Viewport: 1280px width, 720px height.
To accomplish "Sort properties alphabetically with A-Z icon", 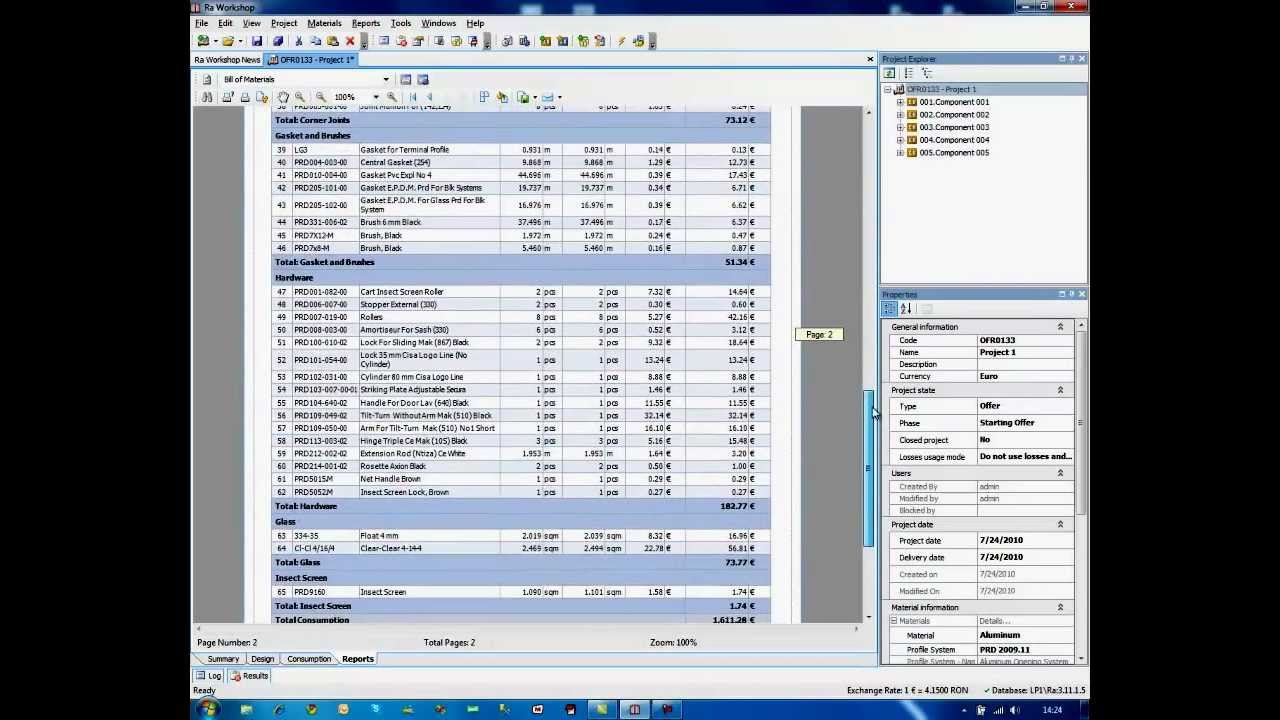I will coord(906,309).
